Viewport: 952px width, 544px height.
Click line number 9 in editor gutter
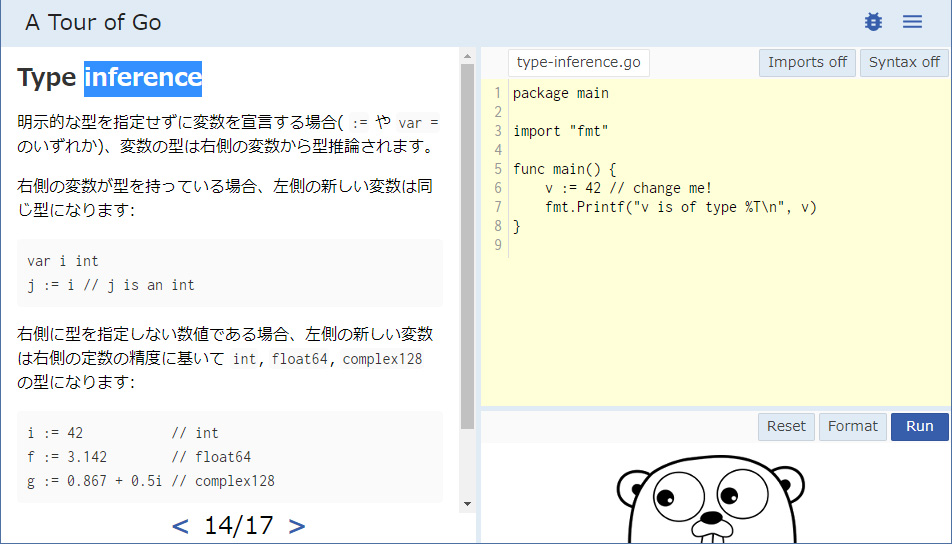point(498,245)
